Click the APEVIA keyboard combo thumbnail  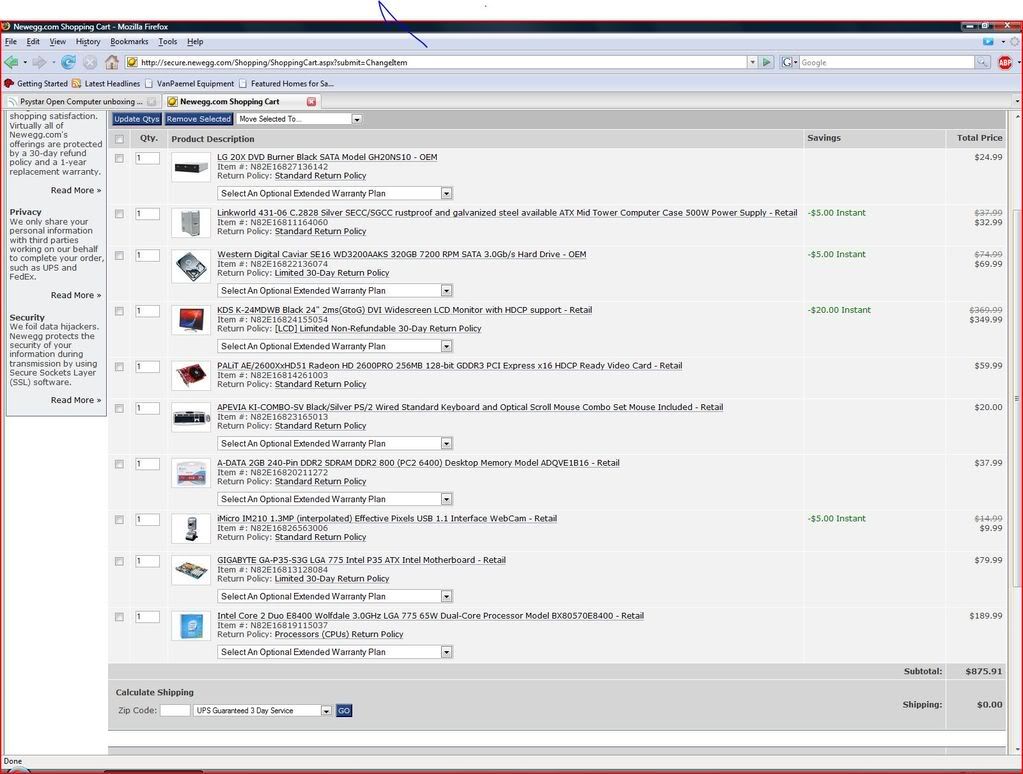tap(191, 418)
